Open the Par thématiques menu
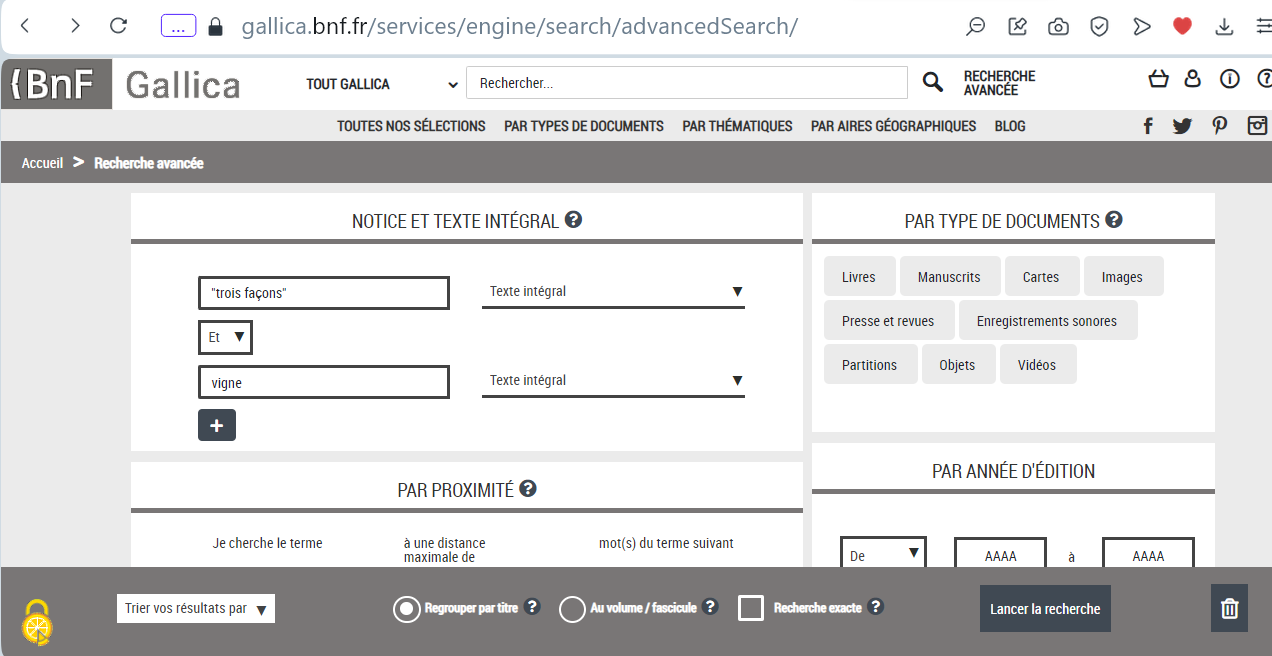The image size is (1272, 656). point(737,126)
